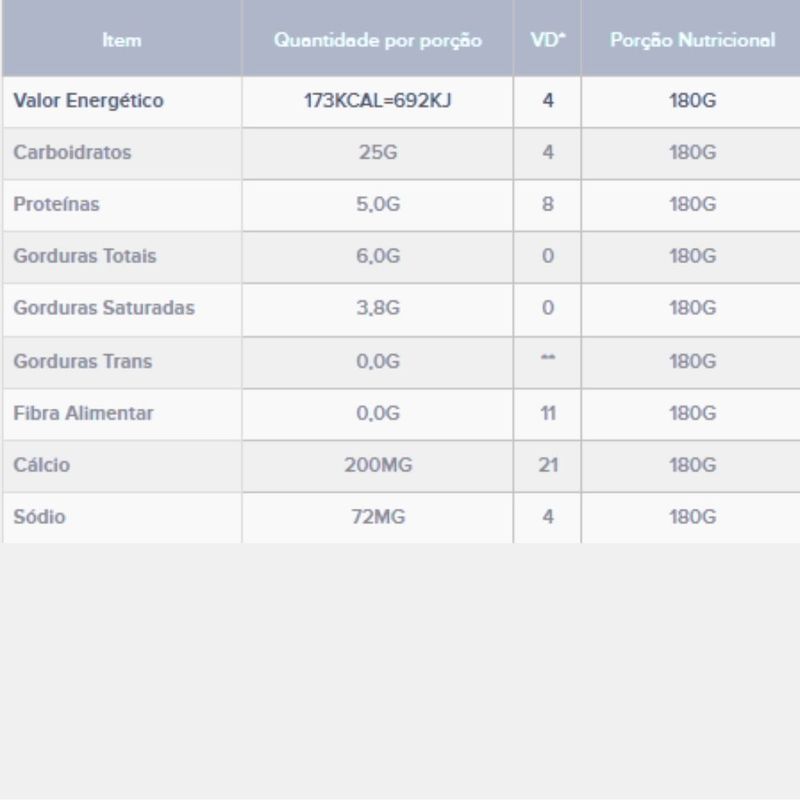Select the 72MG sodium quantity cell
This screenshot has width=800, height=800.
[x=377, y=517]
